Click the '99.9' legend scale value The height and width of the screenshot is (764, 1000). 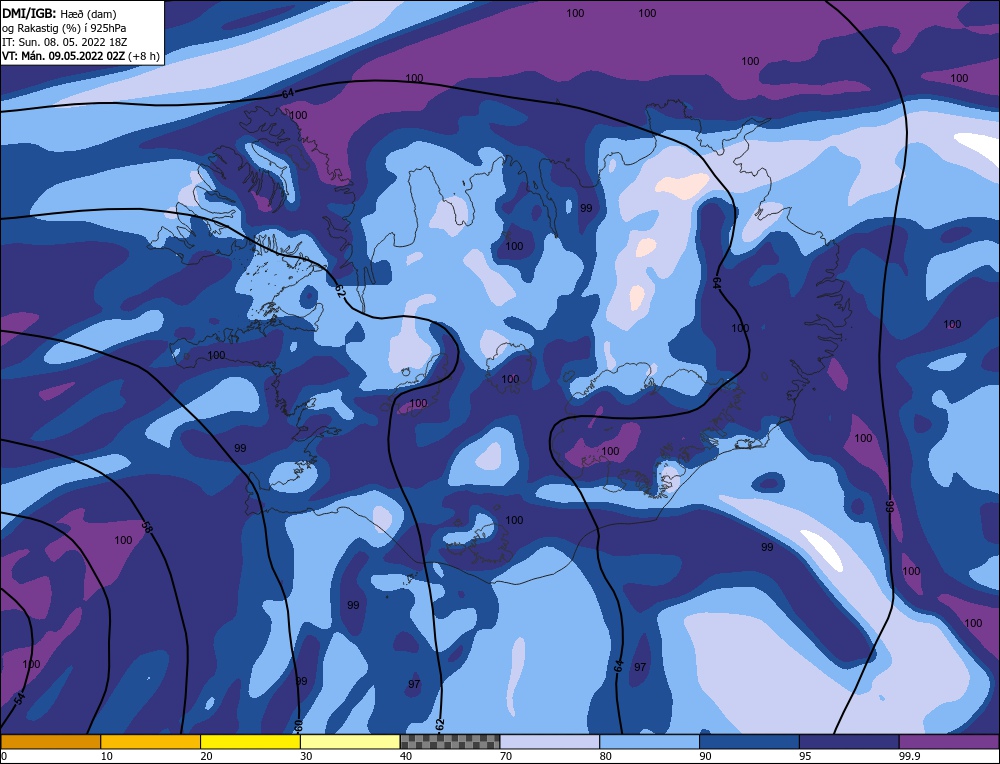[907, 756]
